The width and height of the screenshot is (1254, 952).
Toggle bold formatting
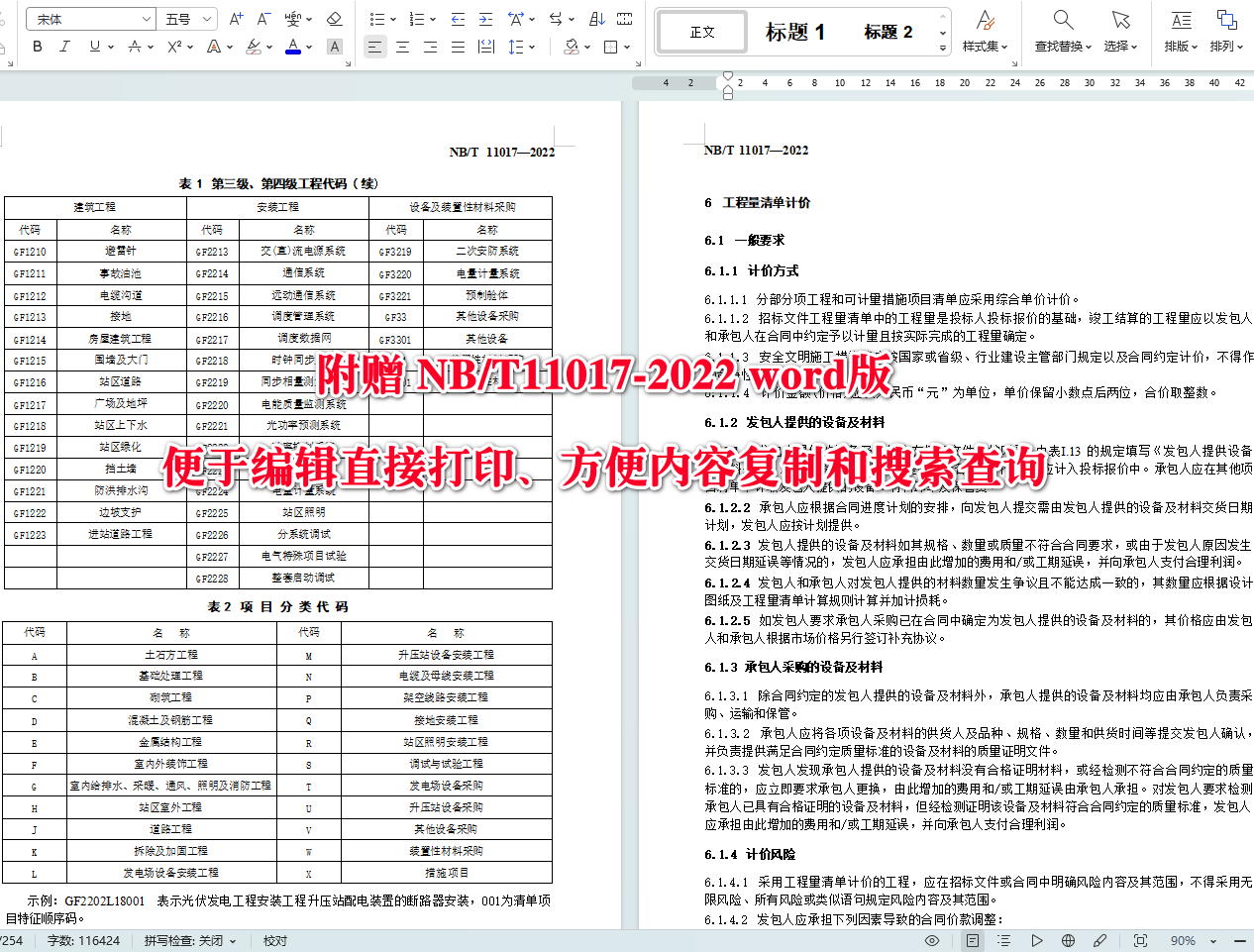[x=37, y=46]
